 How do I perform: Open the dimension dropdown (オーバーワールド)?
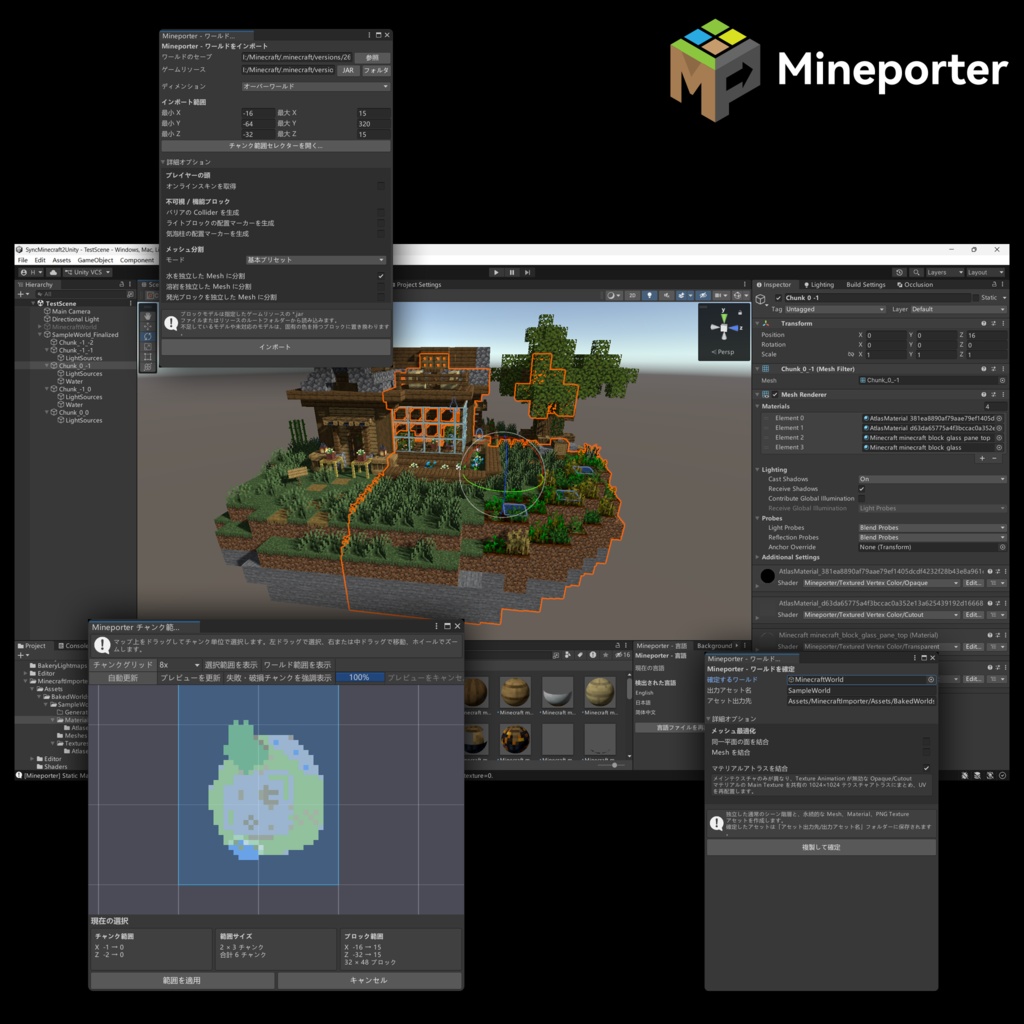point(315,86)
